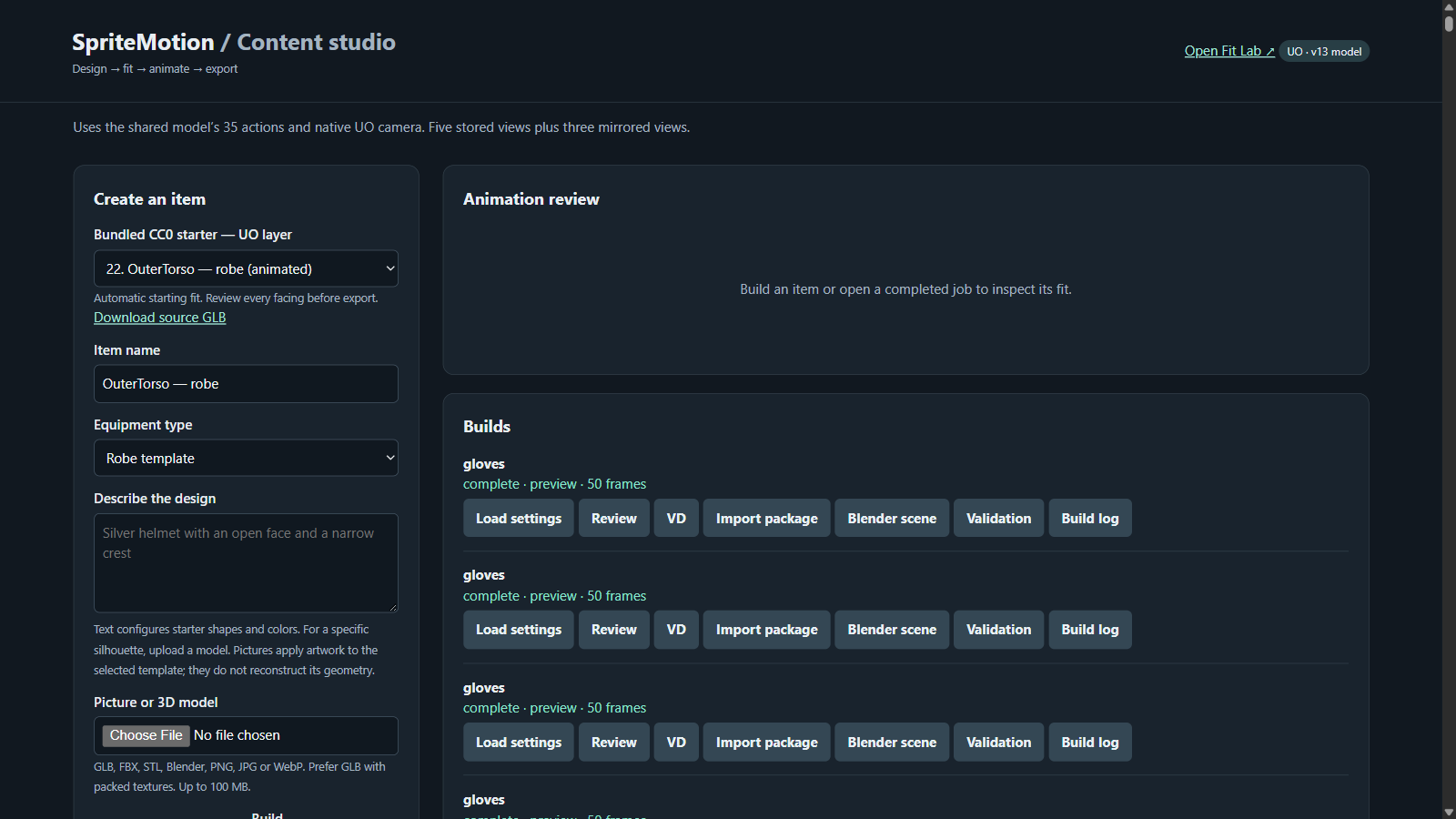
Task: Click VD on the third gloves build
Action: coord(676,743)
